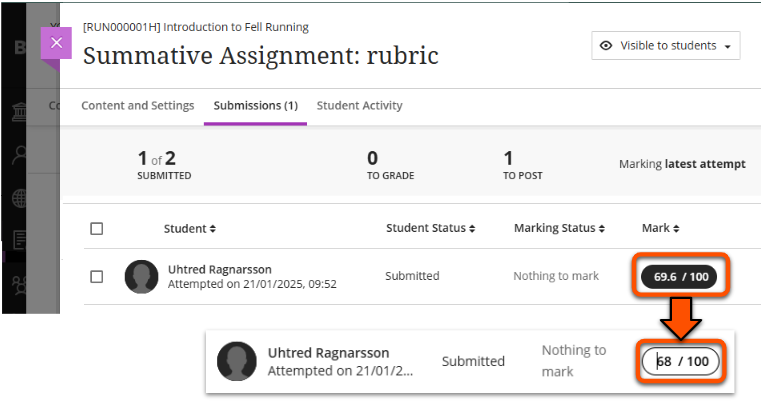Close the Summative Assignment panel
Screen dimensions: 761x402
click(56, 43)
